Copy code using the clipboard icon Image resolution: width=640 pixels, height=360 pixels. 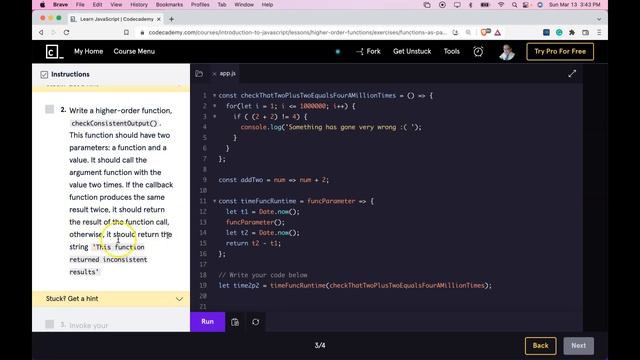coord(235,322)
